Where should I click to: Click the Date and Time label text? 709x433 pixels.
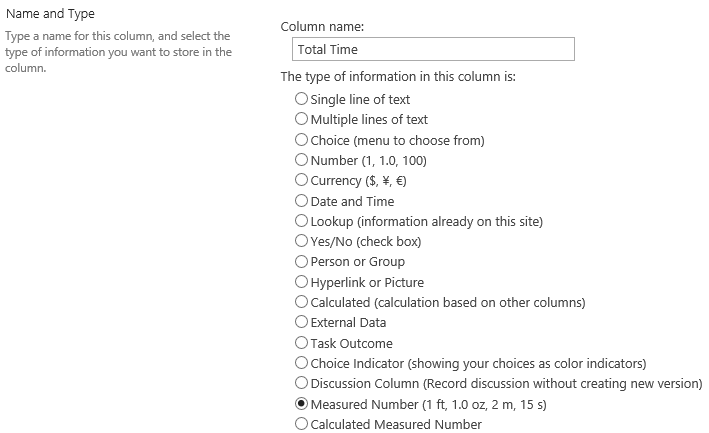pyautogui.click(x=352, y=201)
